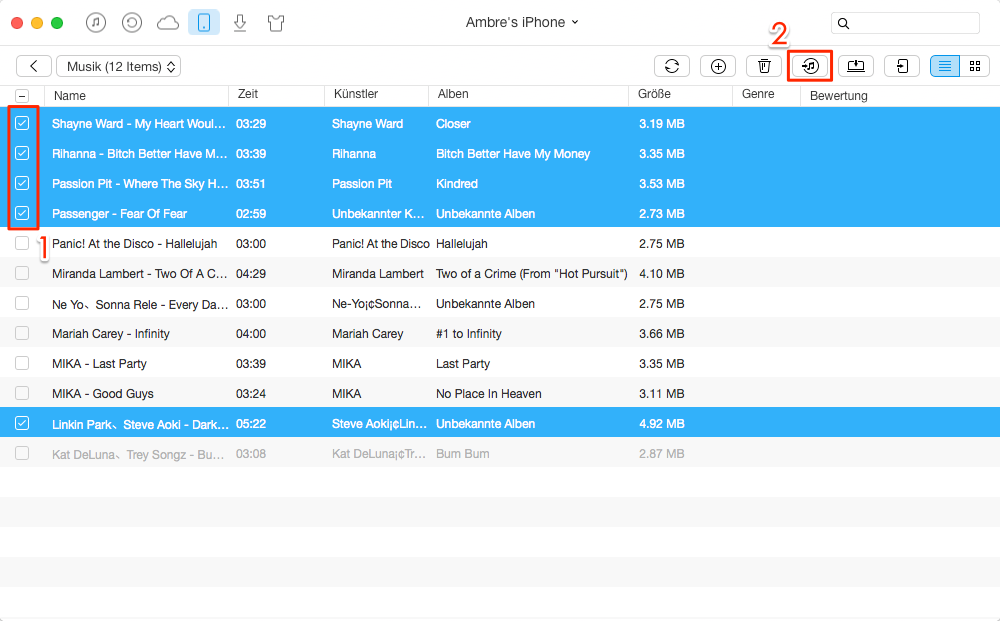
Task: Check the Panic! At the Disco checkbox
Action: tap(22, 243)
